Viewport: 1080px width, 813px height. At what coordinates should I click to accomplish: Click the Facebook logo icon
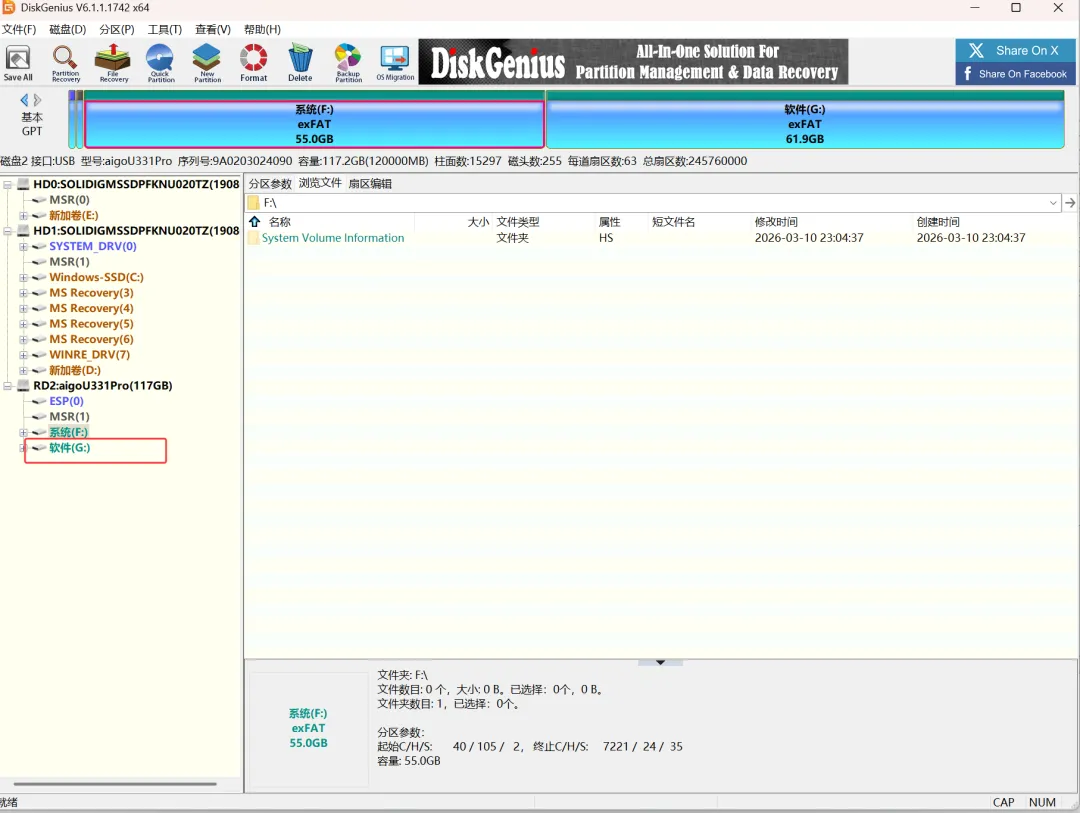[x=968, y=74]
